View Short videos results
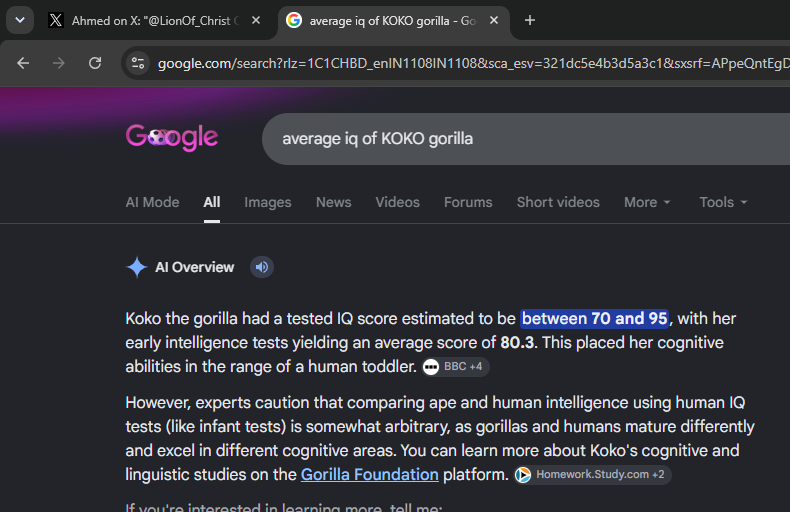The image size is (790, 512). point(558,202)
